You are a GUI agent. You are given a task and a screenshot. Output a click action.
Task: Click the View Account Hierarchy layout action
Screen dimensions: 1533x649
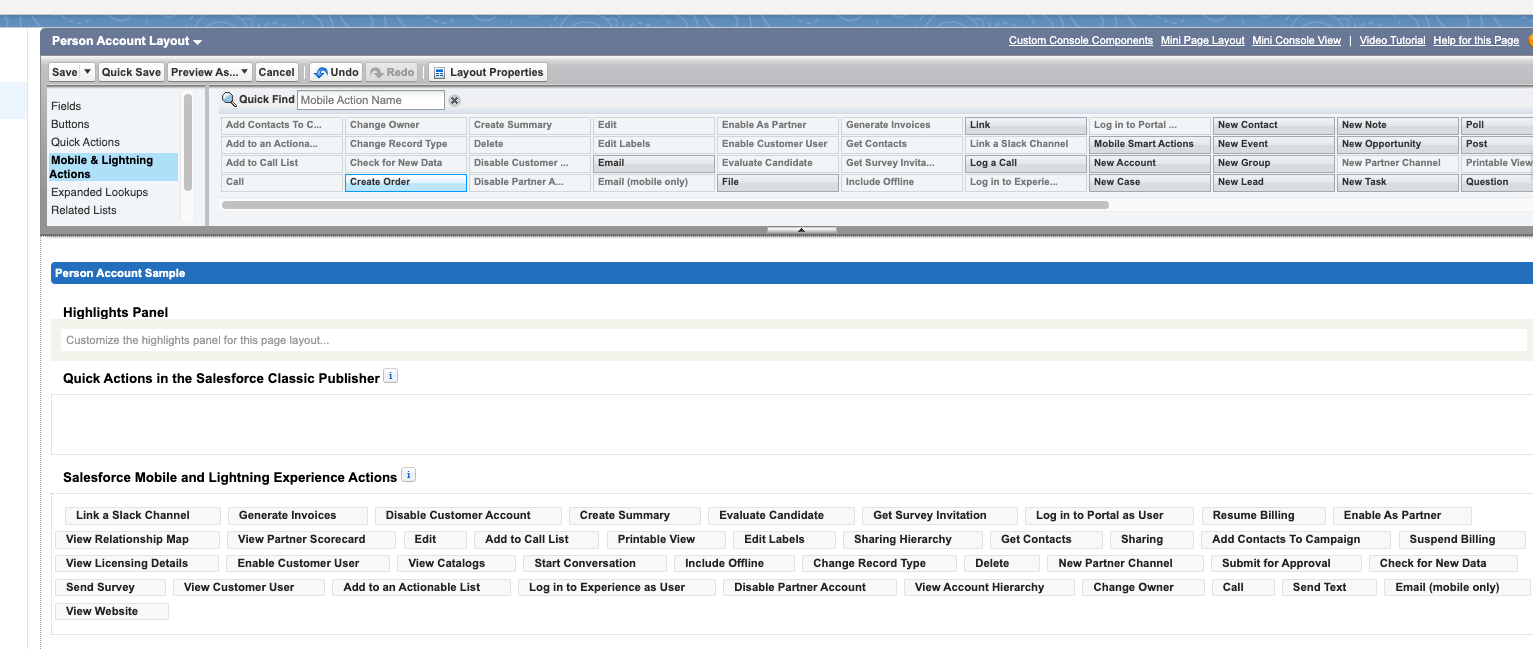tap(989, 587)
